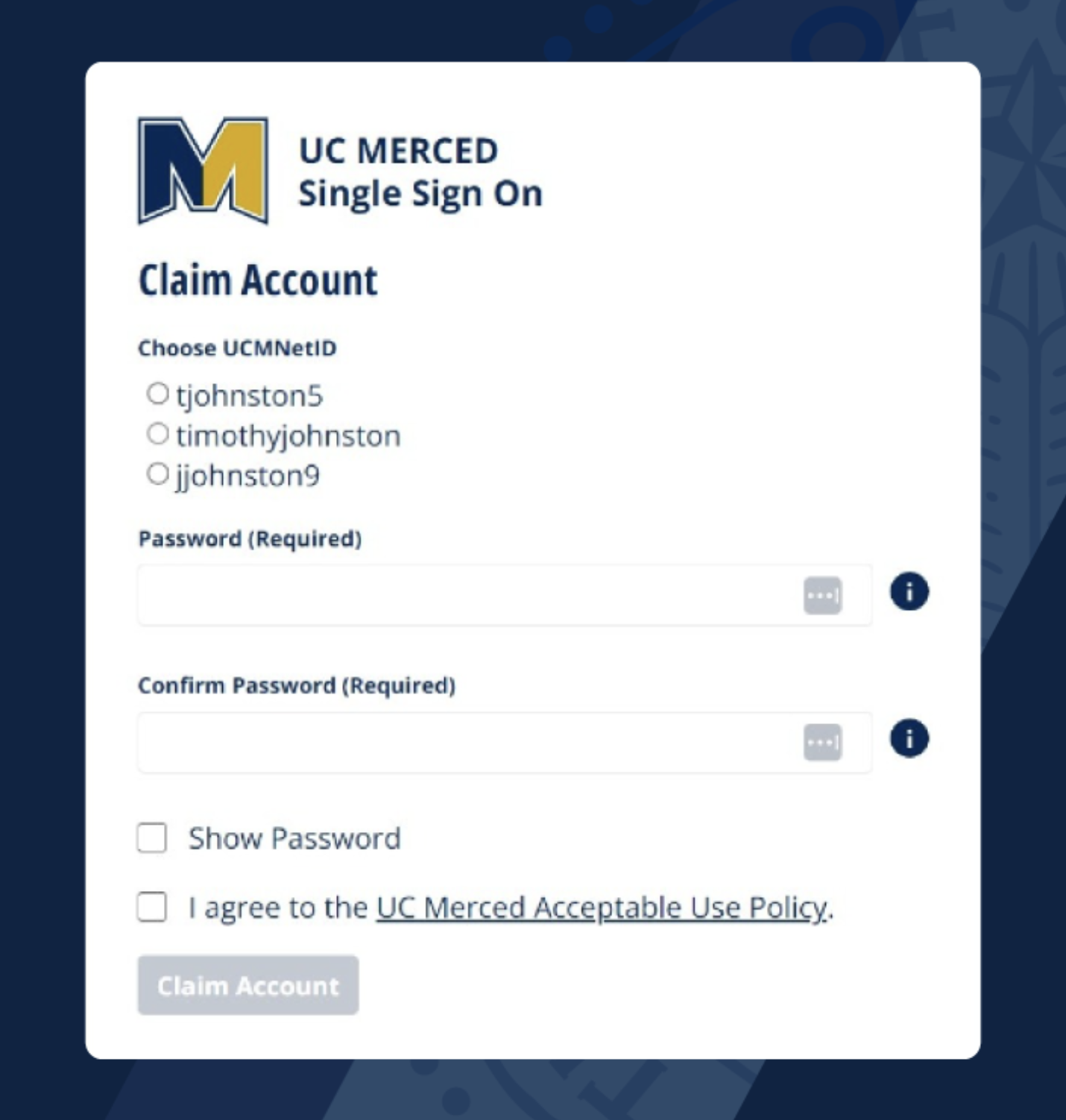Click info icon beside Confirm Password field
Viewport: 1066px width, 1120px height.
coord(909,738)
